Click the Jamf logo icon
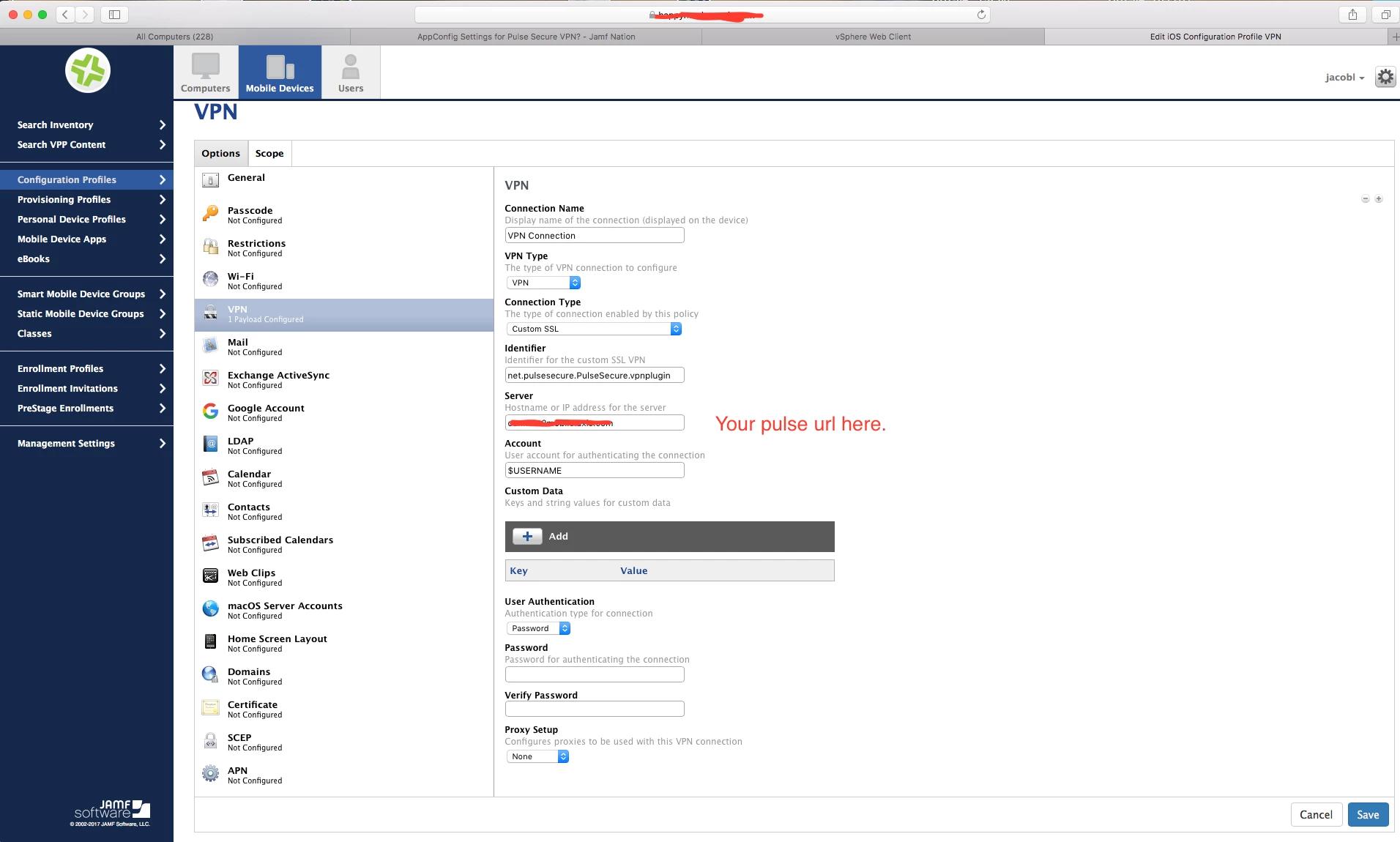This screenshot has height=842, width=1400. (x=88, y=71)
